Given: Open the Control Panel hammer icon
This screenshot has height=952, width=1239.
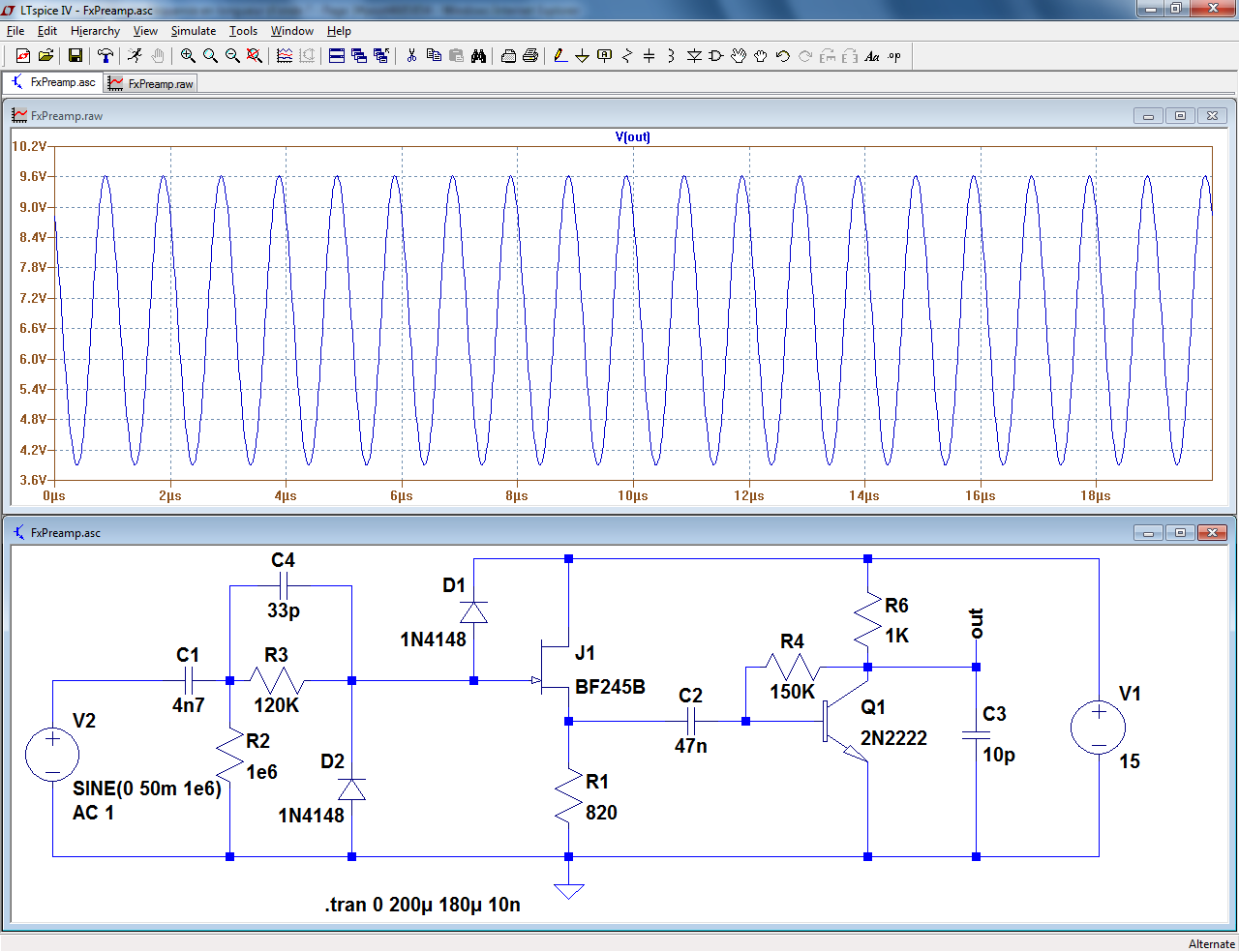Looking at the screenshot, I should (x=106, y=56).
